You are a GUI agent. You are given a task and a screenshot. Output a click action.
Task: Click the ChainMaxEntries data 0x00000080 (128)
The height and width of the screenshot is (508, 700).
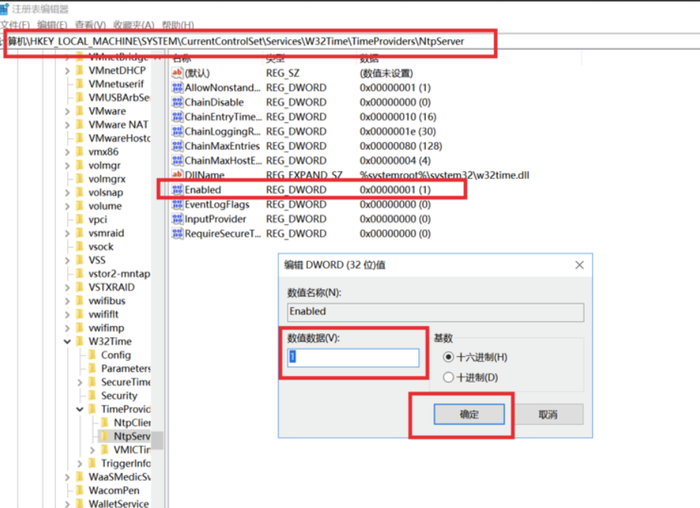[401, 146]
